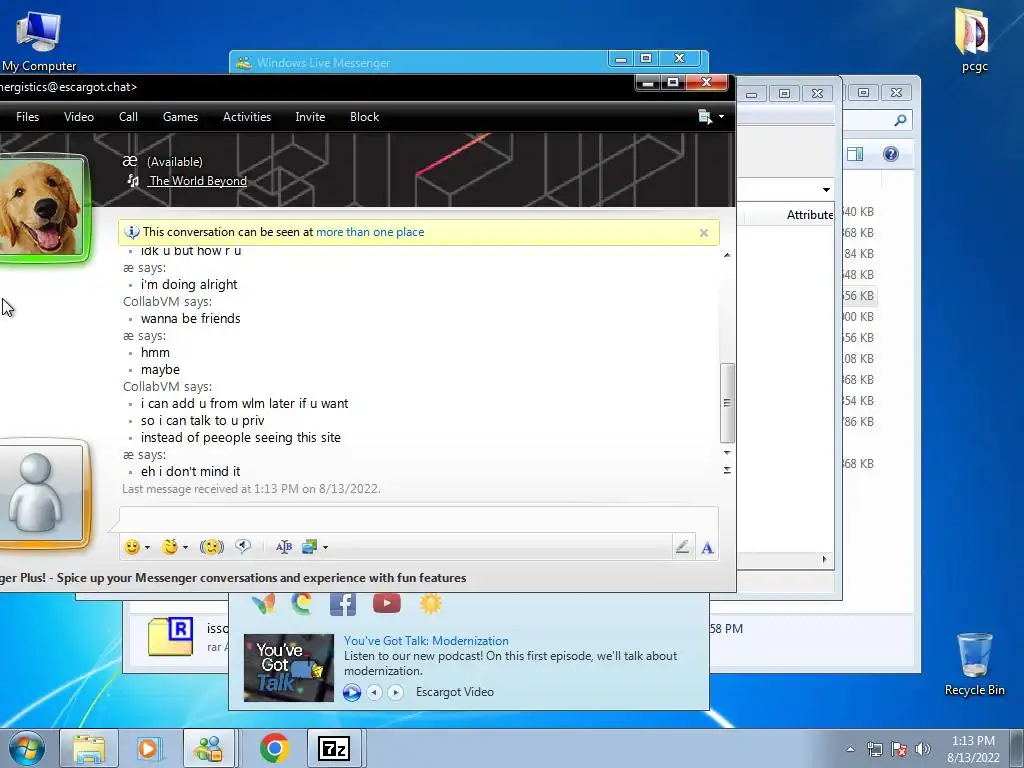Open the winks picker icon
Screen dimensions: 1024x768
(x=170, y=547)
